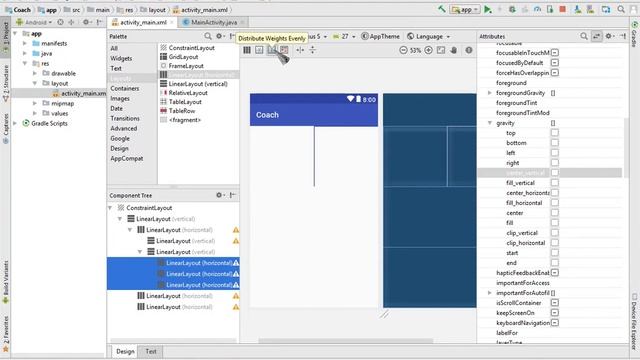The height and width of the screenshot is (360, 640).
Task: Collapse the ConstraintLayout tree node
Action: pos(110,208)
